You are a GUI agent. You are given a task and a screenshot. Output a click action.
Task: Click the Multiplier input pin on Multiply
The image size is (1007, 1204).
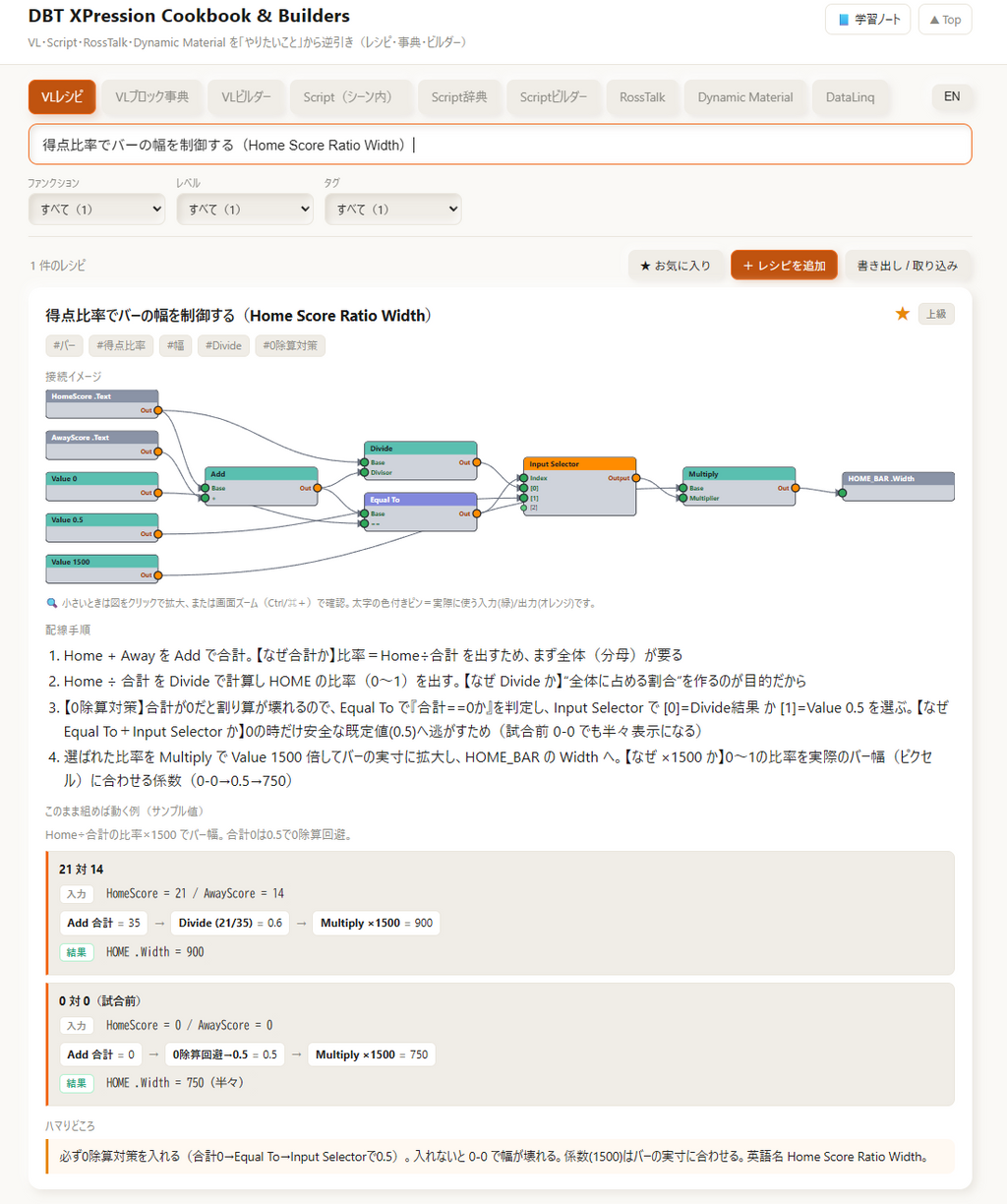[x=683, y=498]
